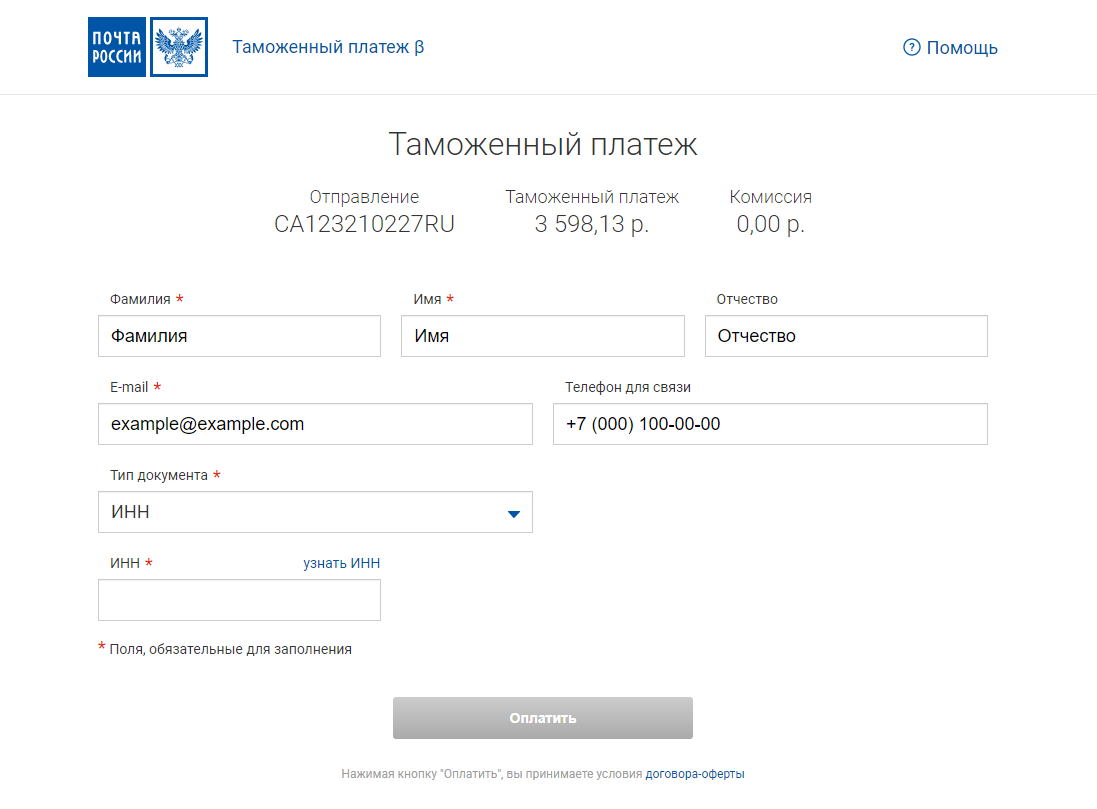Click the Телефон для связи field
The image size is (1097, 809).
pyautogui.click(x=769, y=424)
